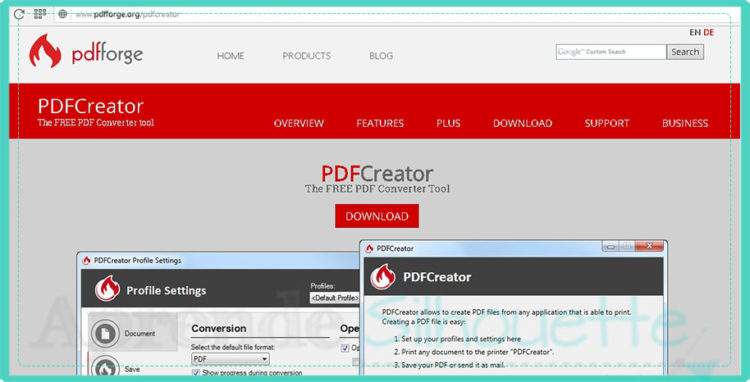Screen dimensions: 750x382
Task: Click the address bar showing www.pdfforge.org/pdfcreator
Action: click(x=128, y=14)
